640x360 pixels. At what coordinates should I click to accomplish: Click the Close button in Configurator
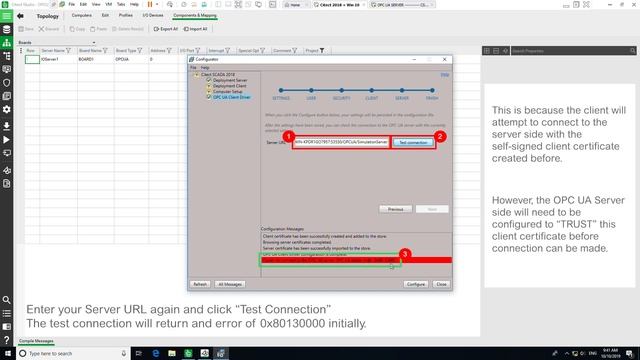(x=441, y=284)
